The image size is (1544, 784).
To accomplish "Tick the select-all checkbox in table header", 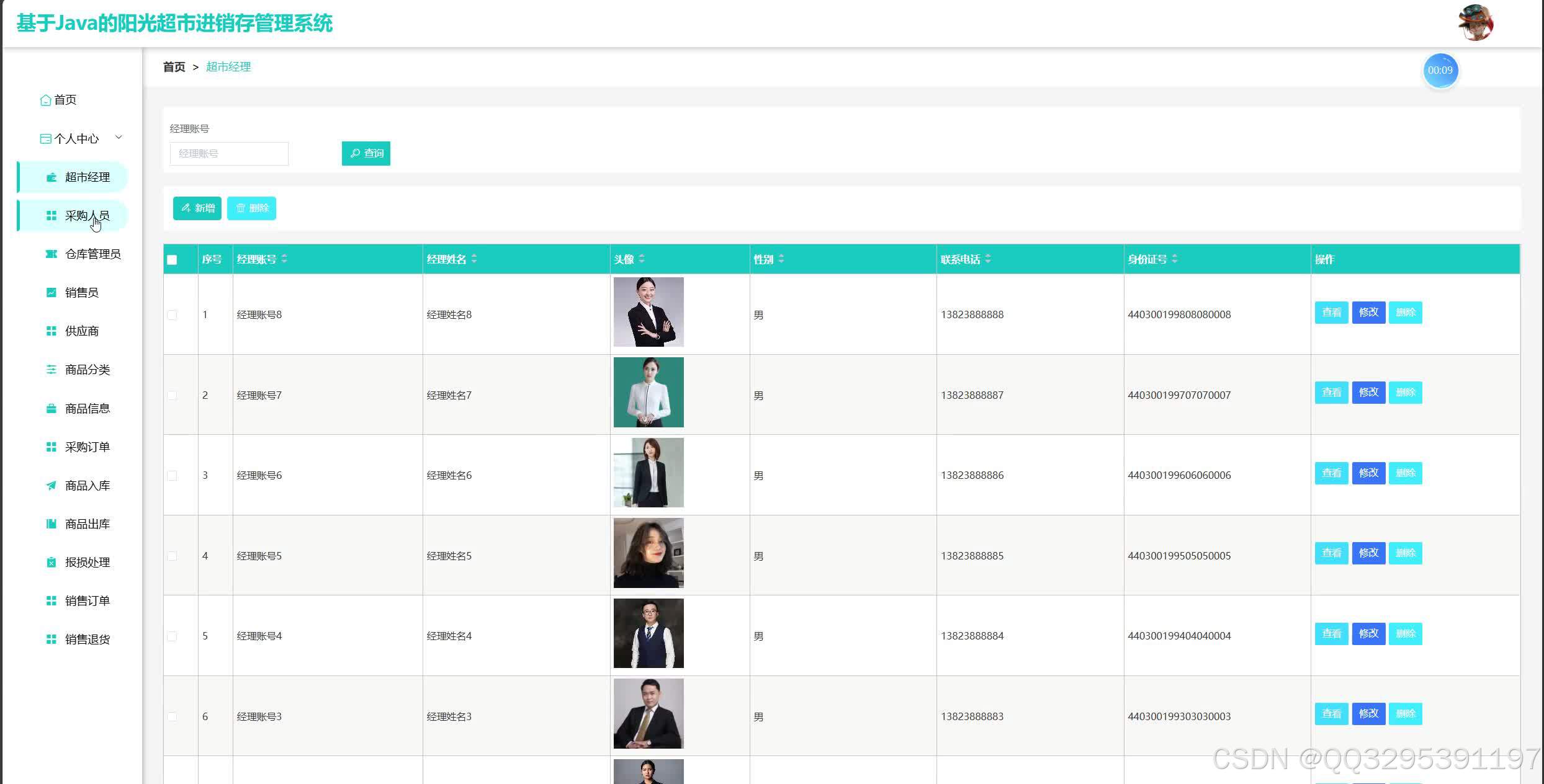I will click(x=172, y=260).
